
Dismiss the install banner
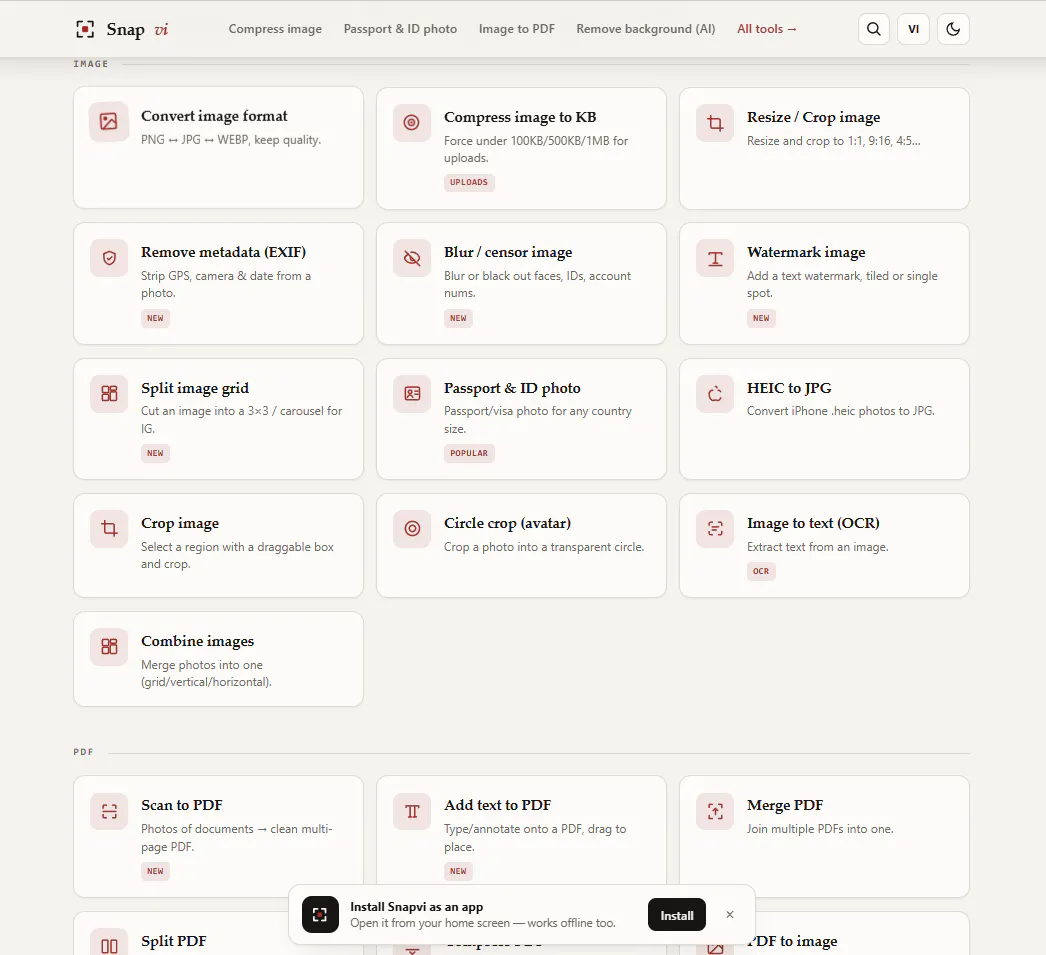coord(730,915)
